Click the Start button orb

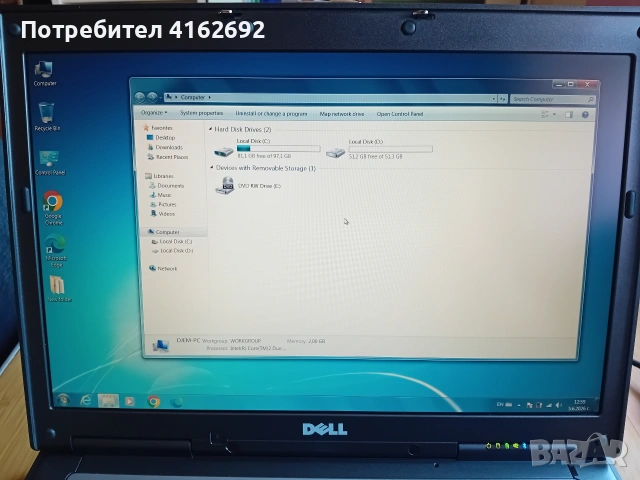click(x=63, y=399)
